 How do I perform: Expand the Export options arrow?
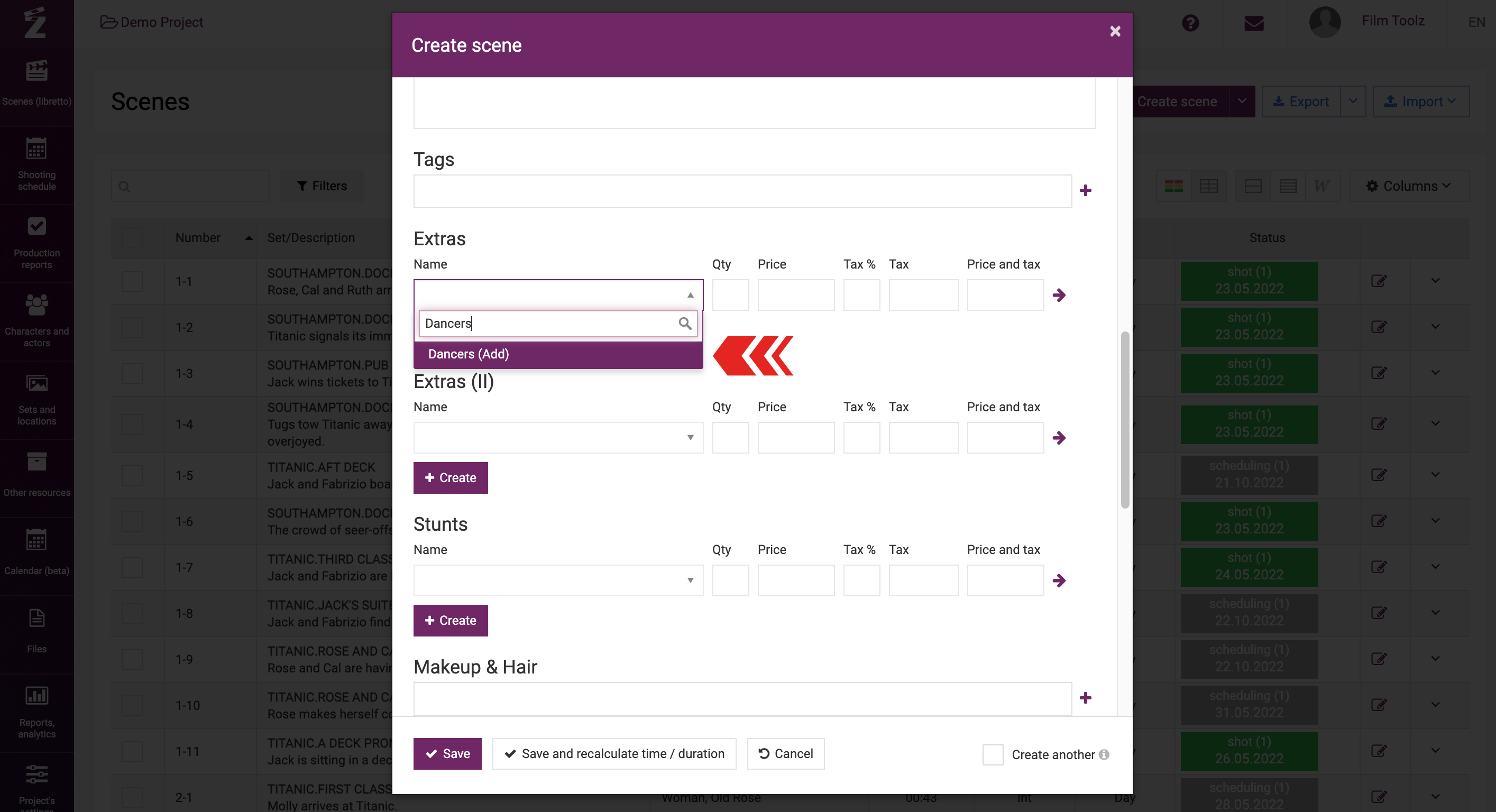(1353, 101)
